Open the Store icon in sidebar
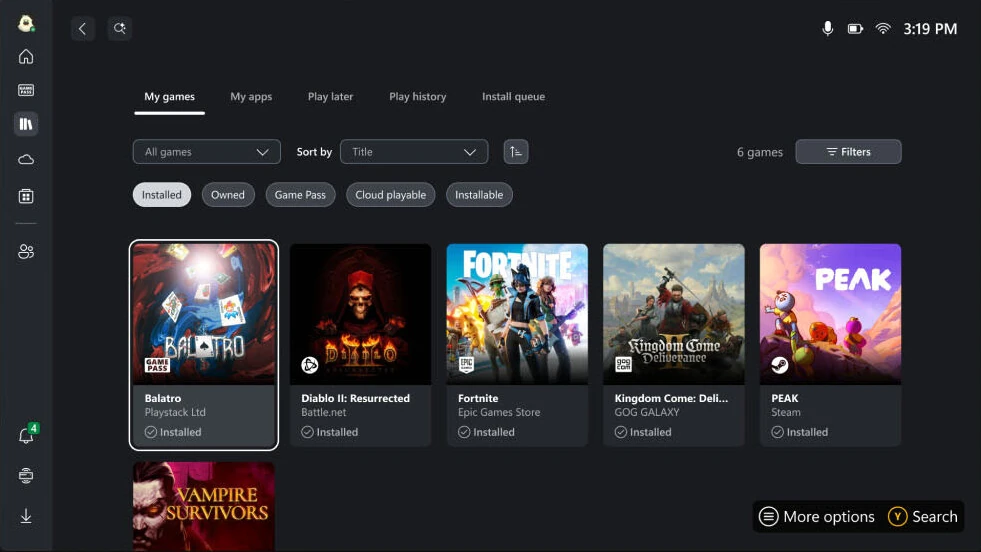Image resolution: width=981 pixels, height=552 pixels. point(26,196)
